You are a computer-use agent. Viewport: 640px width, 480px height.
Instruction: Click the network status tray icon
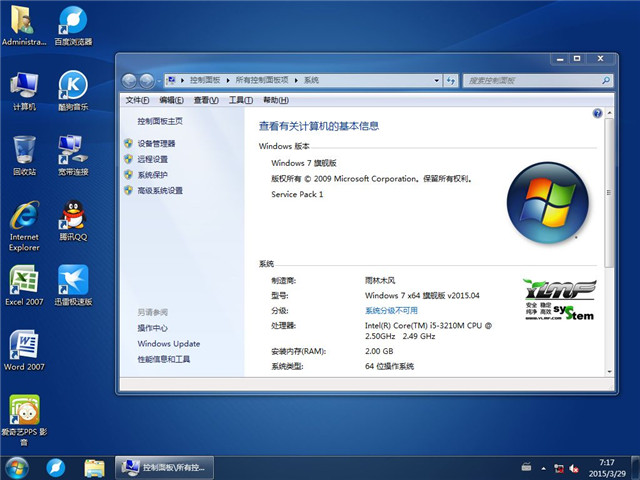pyautogui.click(x=559, y=468)
